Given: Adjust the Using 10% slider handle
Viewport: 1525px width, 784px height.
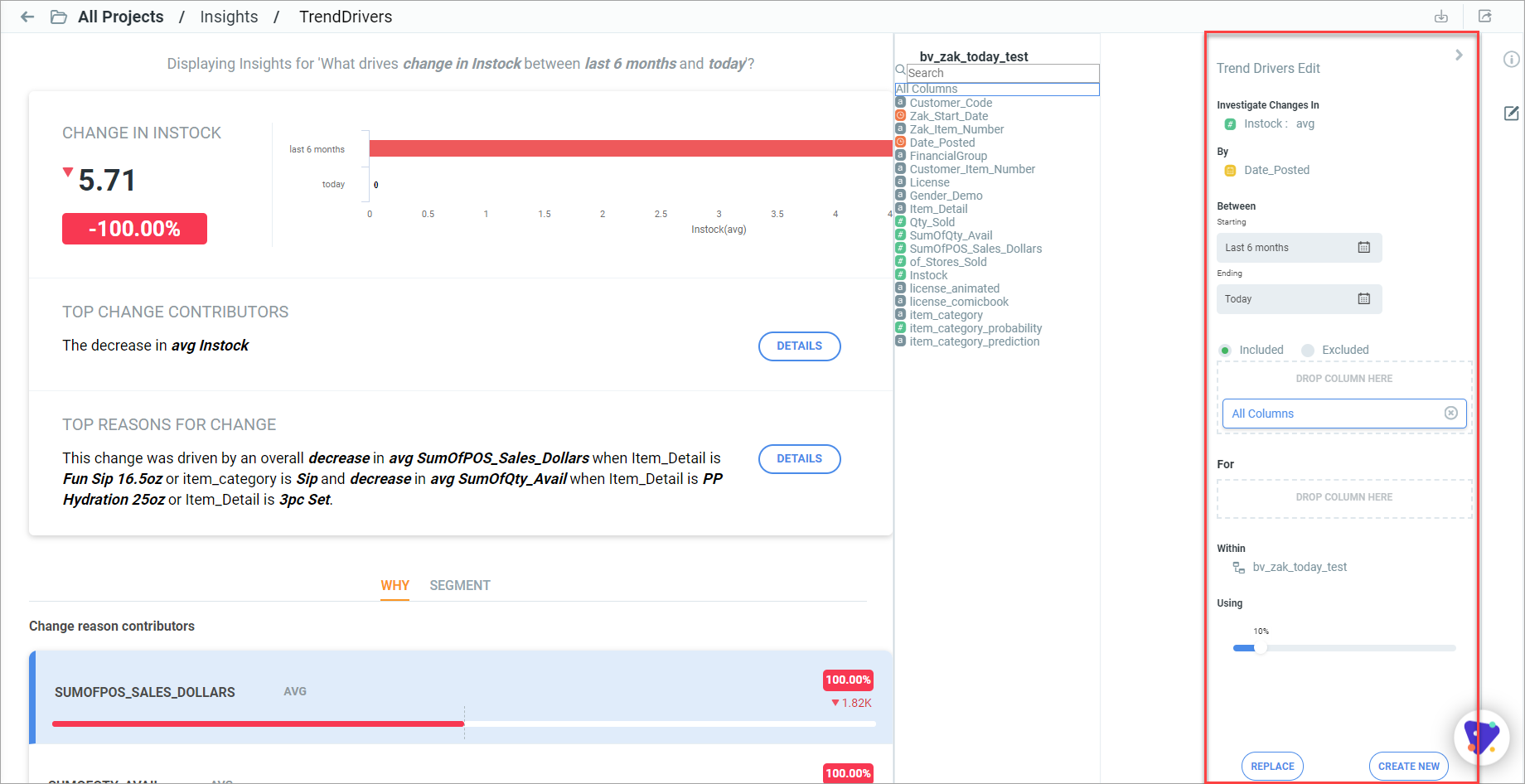Looking at the screenshot, I should (1261, 648).
